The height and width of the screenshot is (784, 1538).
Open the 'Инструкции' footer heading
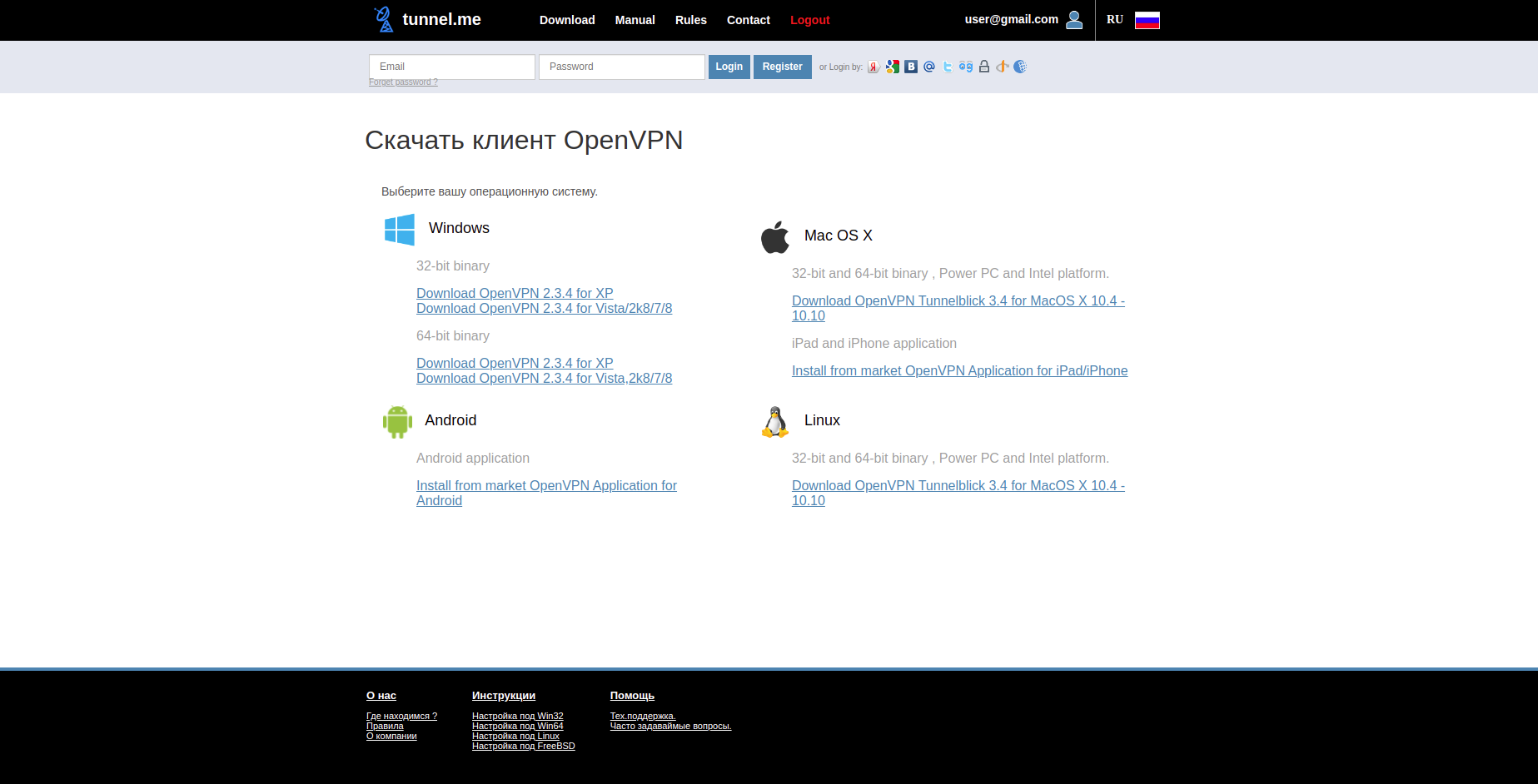(504, 696)
